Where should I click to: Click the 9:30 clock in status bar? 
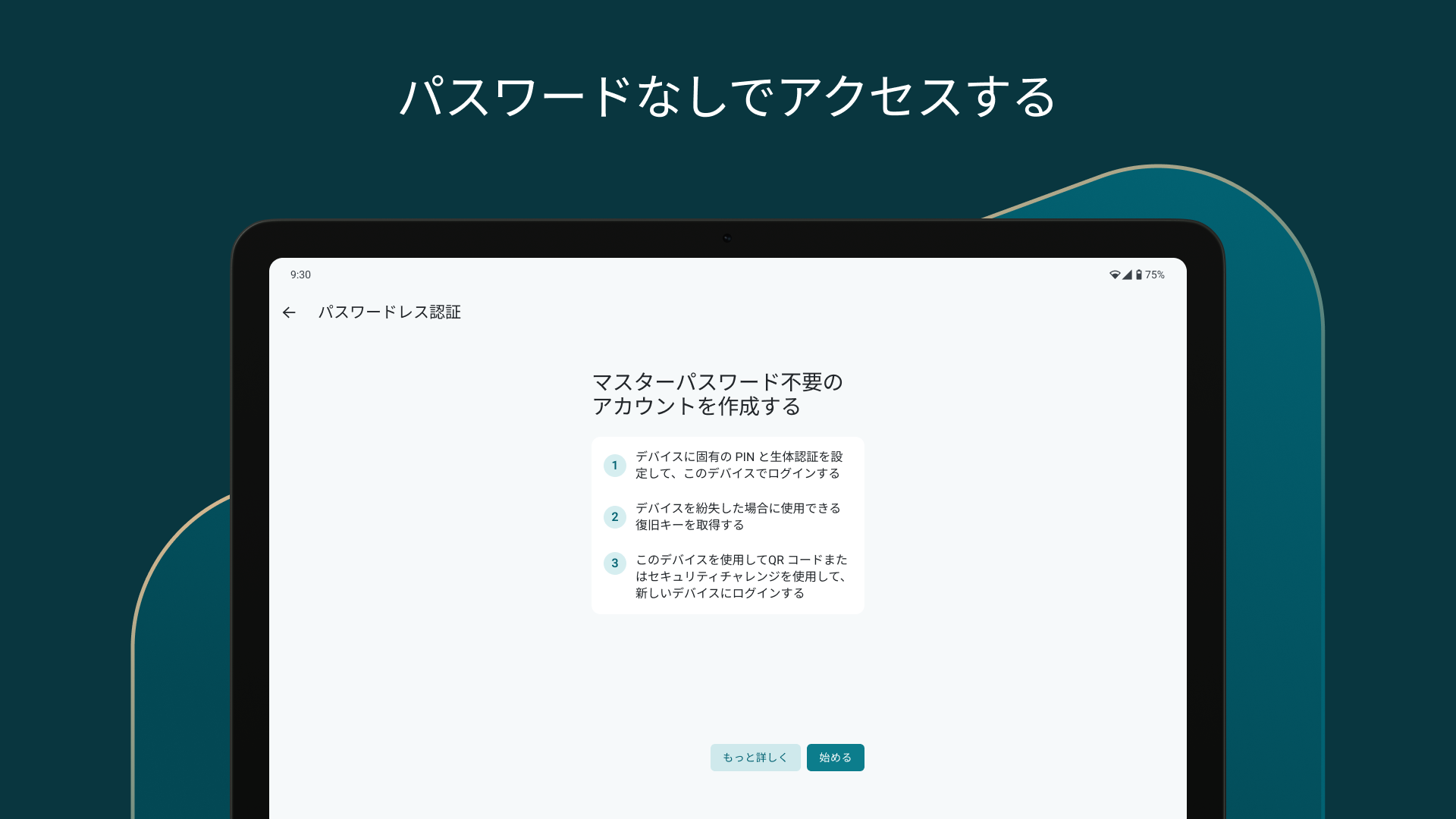(x=300, y=275)
